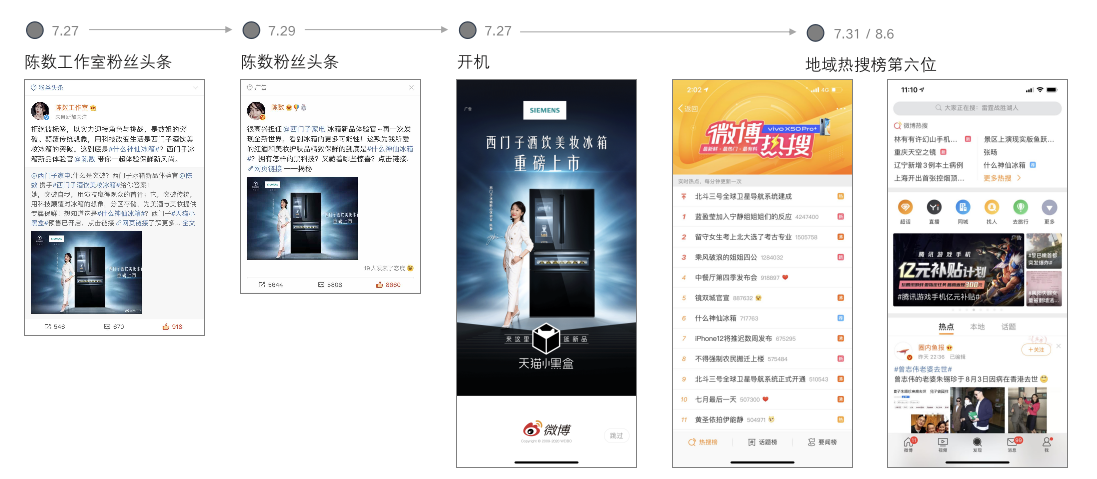This screenshot has width=1097, height=479.
Task: Open 我 profile in bottom nav
Action: pos(1047,445)
